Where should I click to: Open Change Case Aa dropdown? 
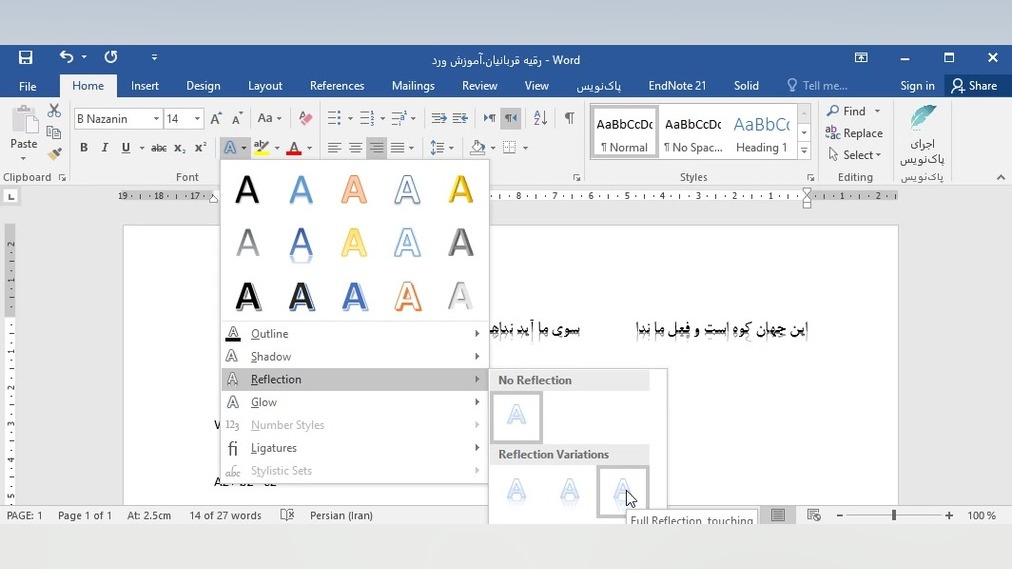point(269,118)
